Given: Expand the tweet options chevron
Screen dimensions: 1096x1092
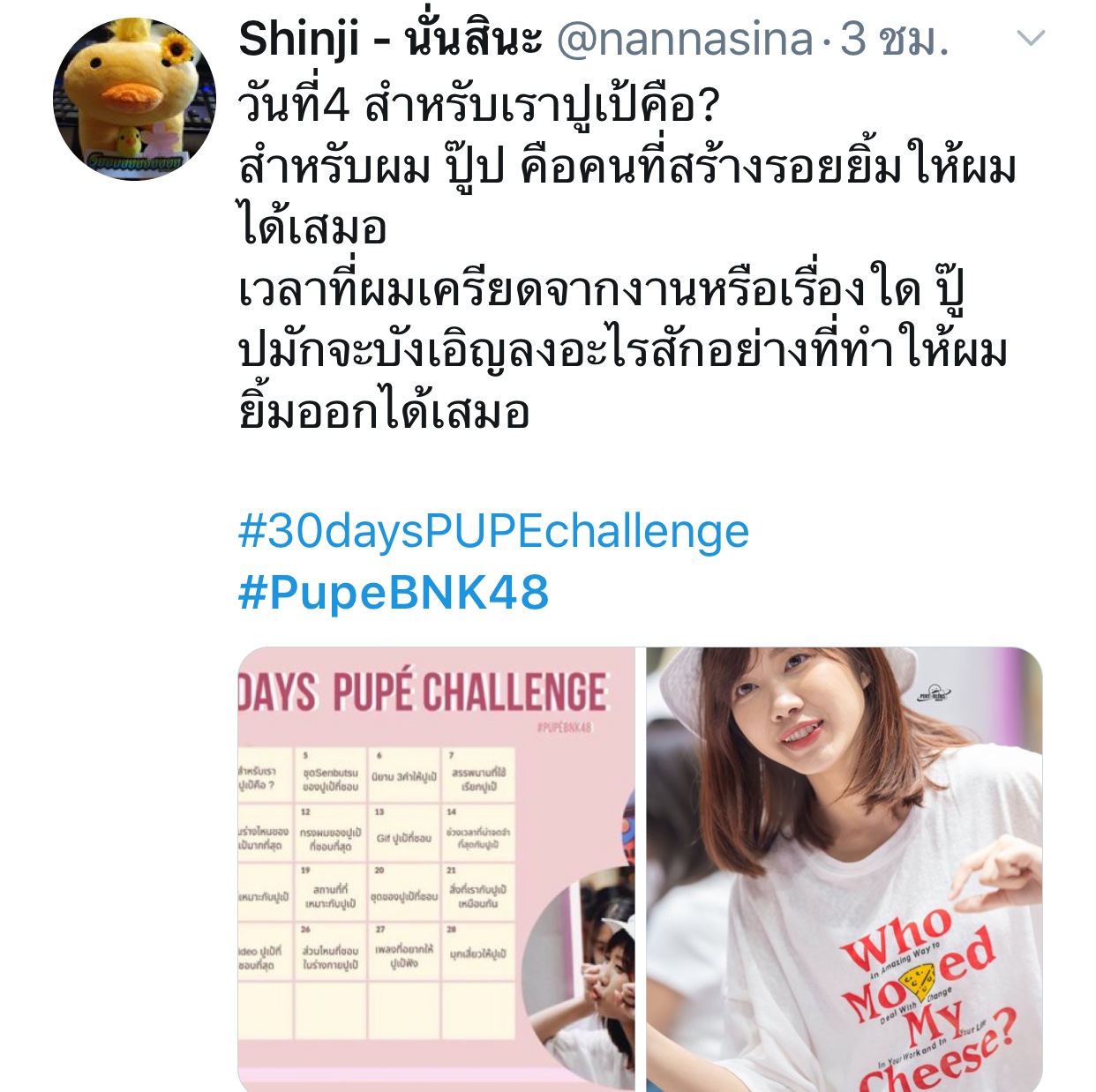Looking at the screenshot, I should [1031, 38].
